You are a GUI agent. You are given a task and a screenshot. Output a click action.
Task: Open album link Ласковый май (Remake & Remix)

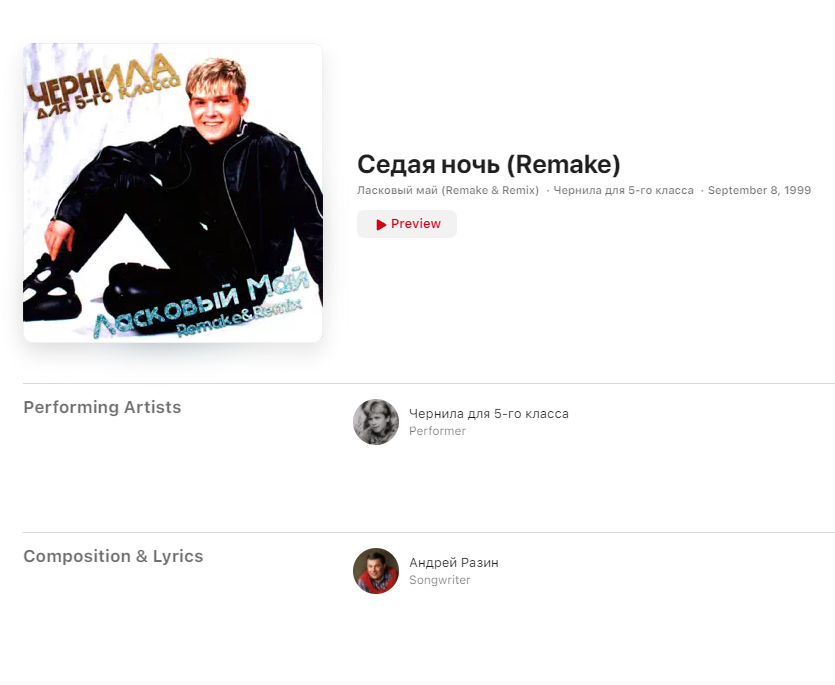pyautogui.click(x=448, y=190)
